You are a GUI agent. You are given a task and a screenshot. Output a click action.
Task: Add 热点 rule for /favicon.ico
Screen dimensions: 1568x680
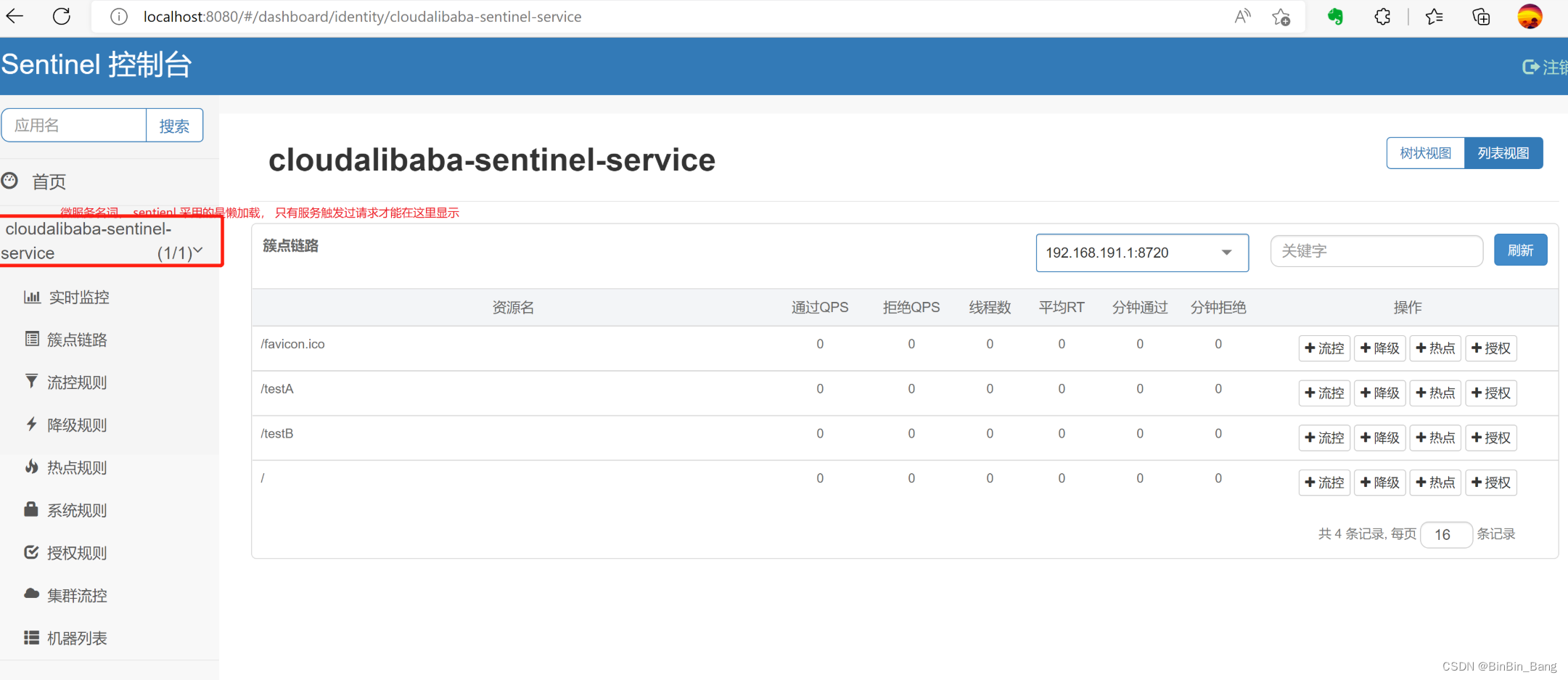pyautogui.click(x=1435, y=348)
